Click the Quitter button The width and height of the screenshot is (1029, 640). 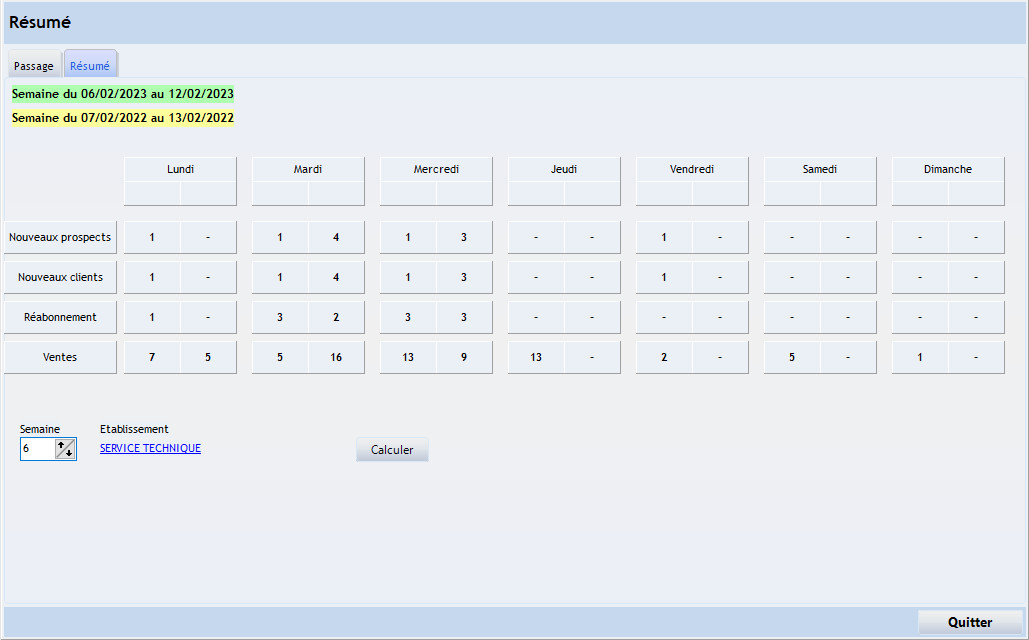968,622
